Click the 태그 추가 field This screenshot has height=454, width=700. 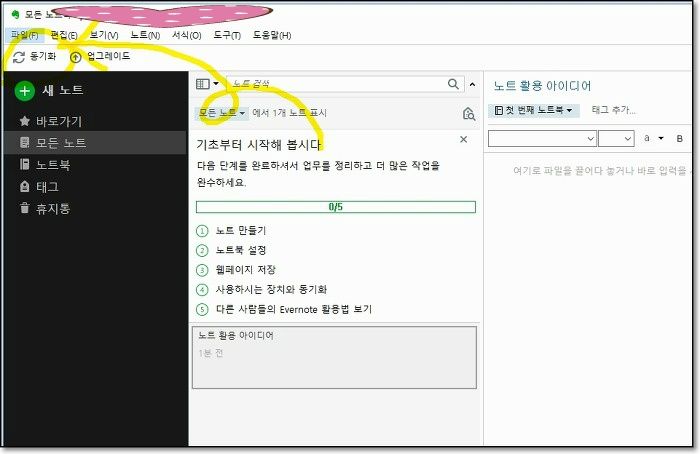click(x=613, y=110)
